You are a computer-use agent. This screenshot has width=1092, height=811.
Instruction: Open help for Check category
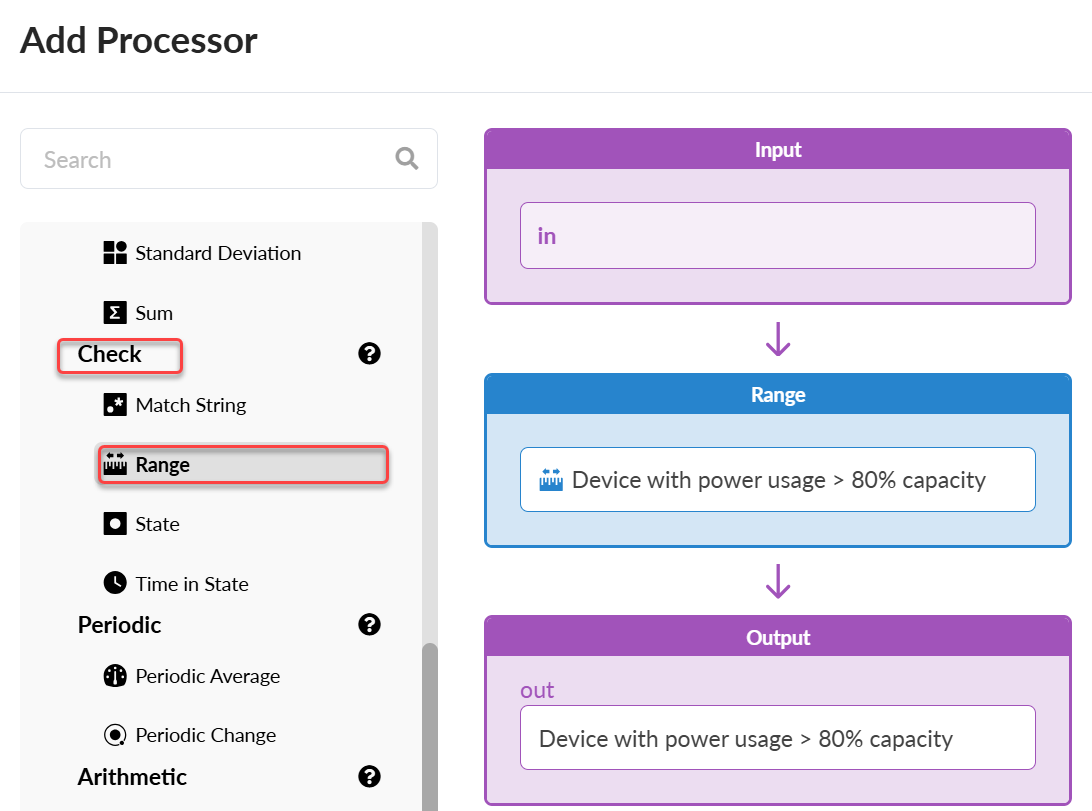[x=369, y=354]
